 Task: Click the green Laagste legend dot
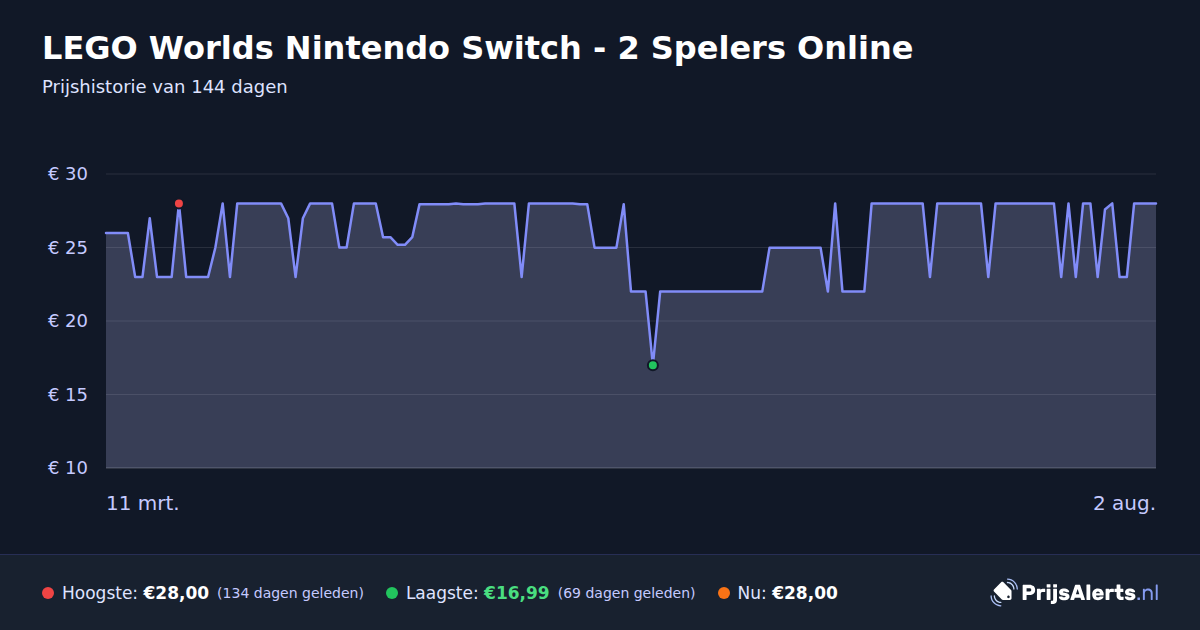(392, 593)
